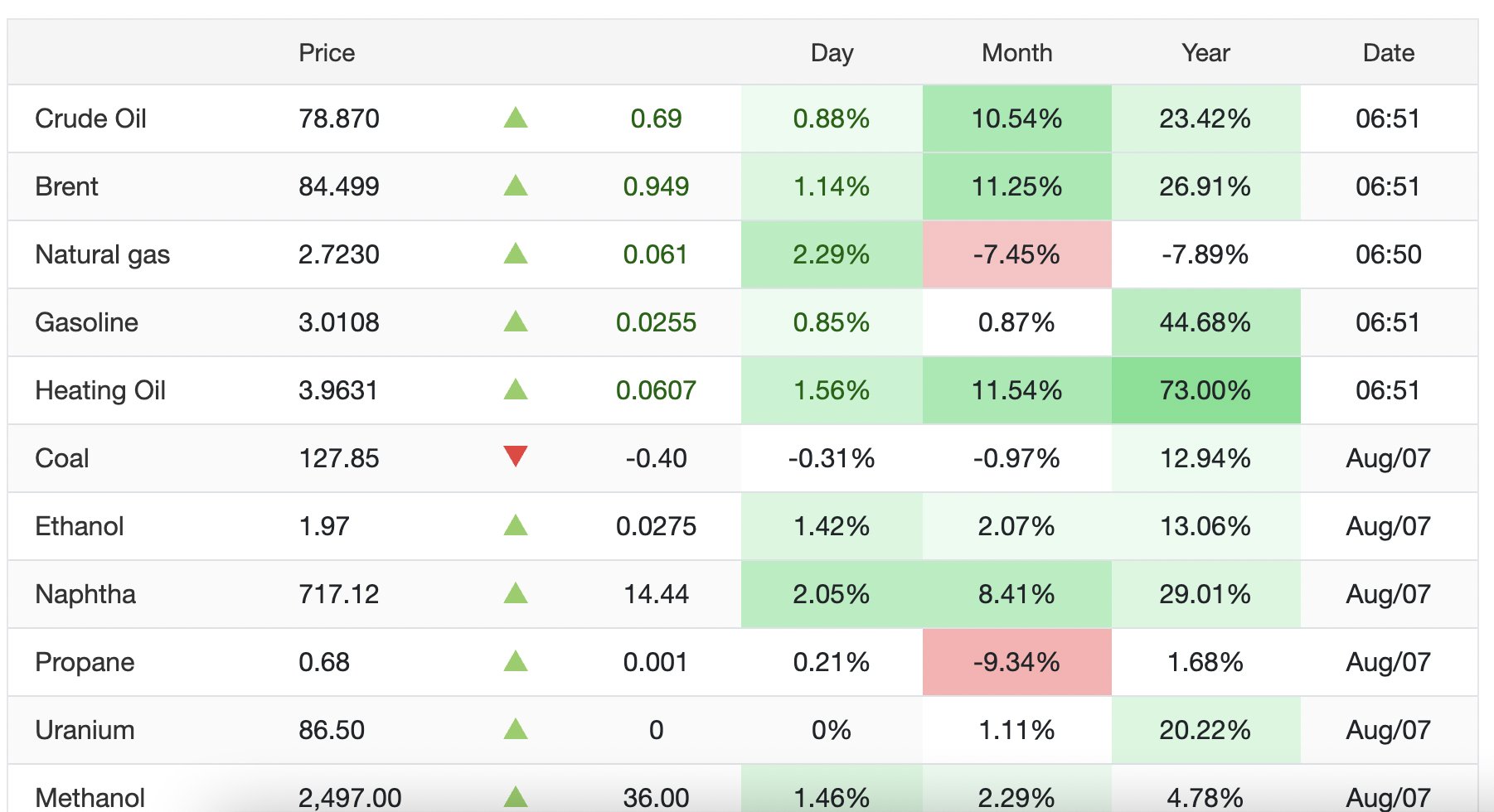1494x812 pixels.
Task: Click the green arrow next to Uranium
Action: point(516,729)
